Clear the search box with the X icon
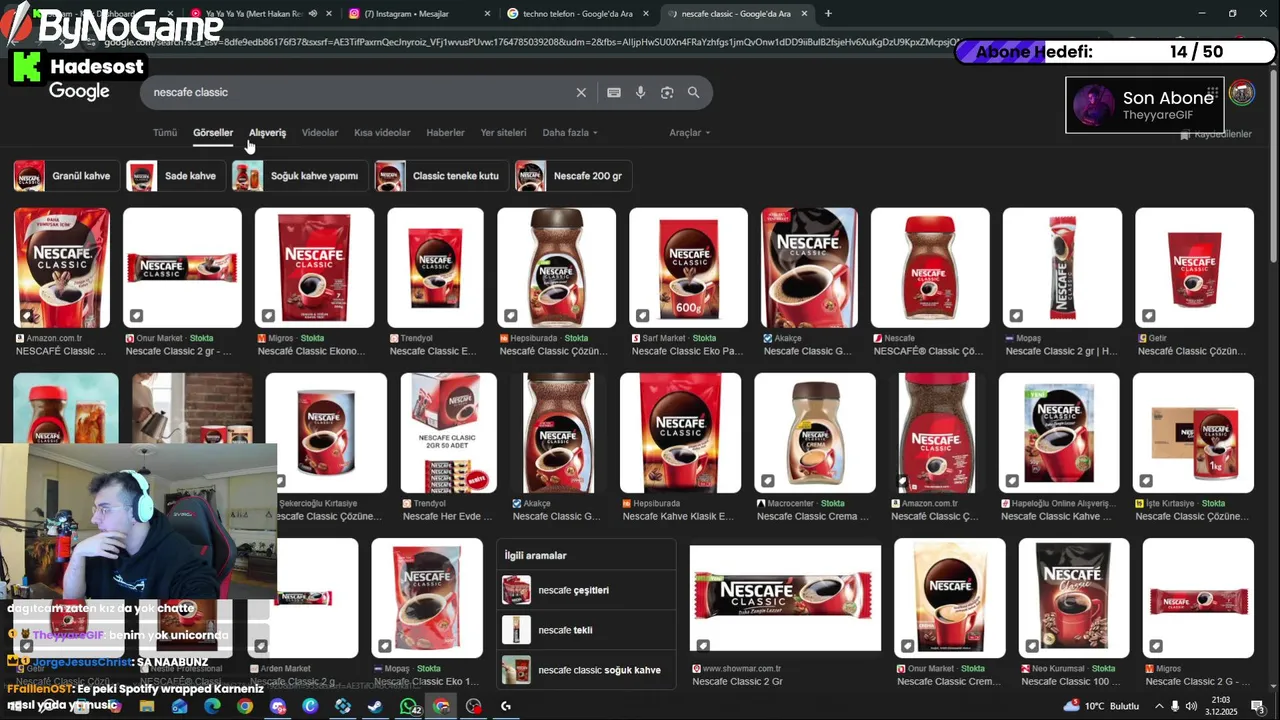This screenshot has height=720, width=1280. point(581,92)
